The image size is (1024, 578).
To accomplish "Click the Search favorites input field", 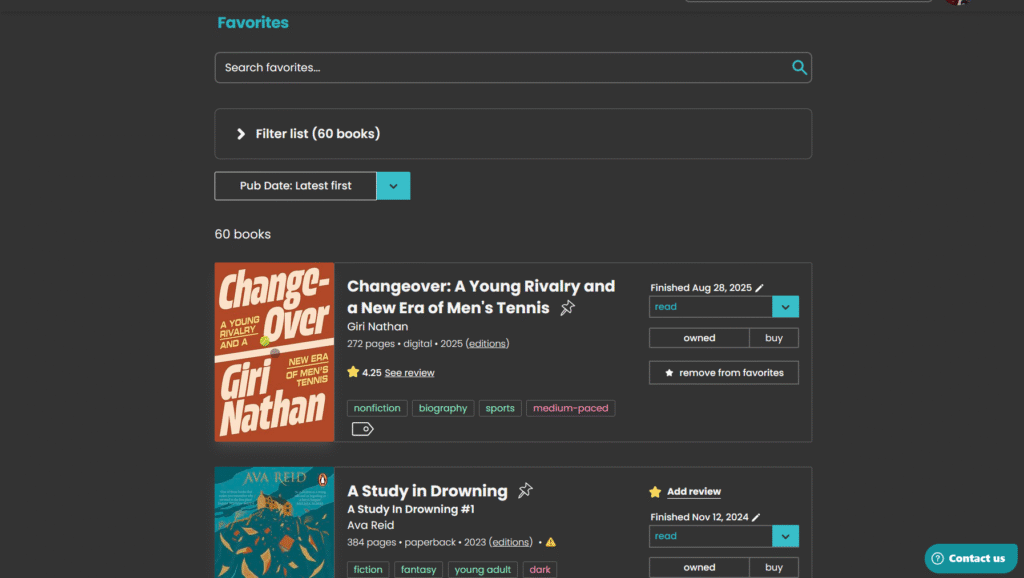I will (x=500, y=68).
